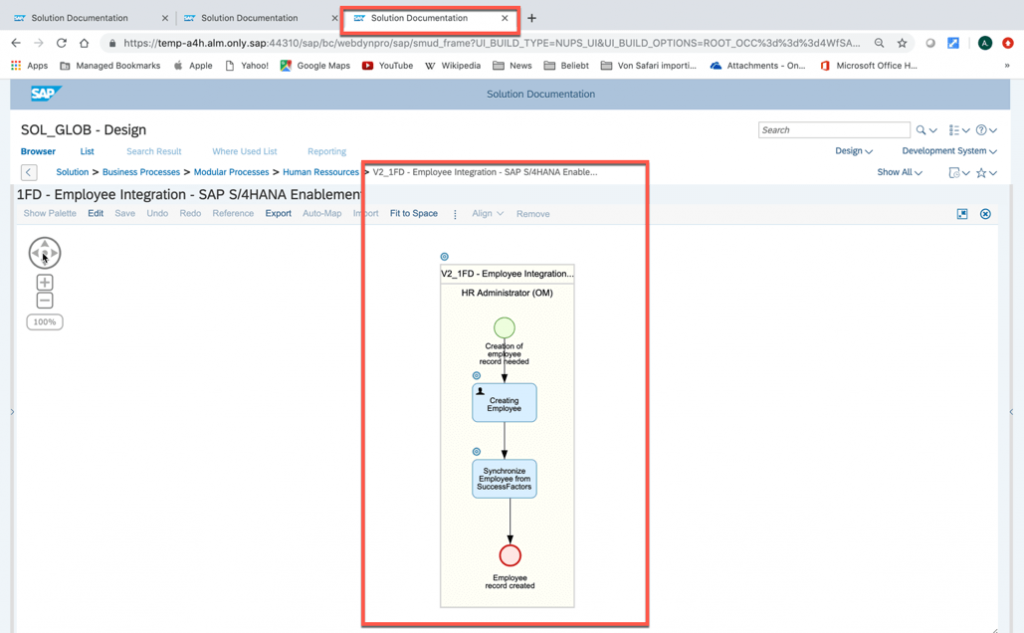Fit the diagram to space
The width and height of the screenshot is (1024, 633).
click(413, 214)
